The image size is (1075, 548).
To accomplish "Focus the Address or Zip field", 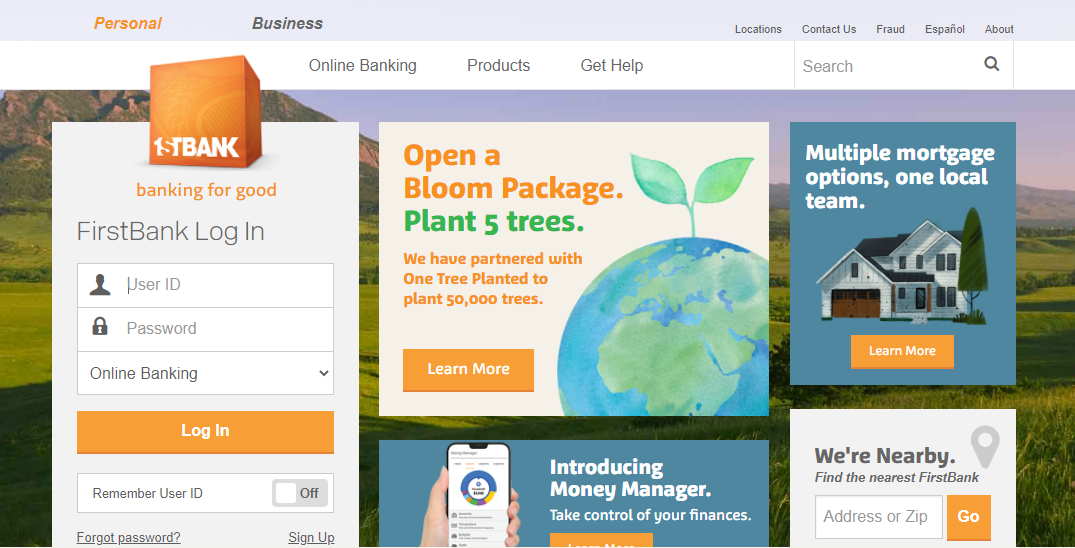I will coord(880,517).
